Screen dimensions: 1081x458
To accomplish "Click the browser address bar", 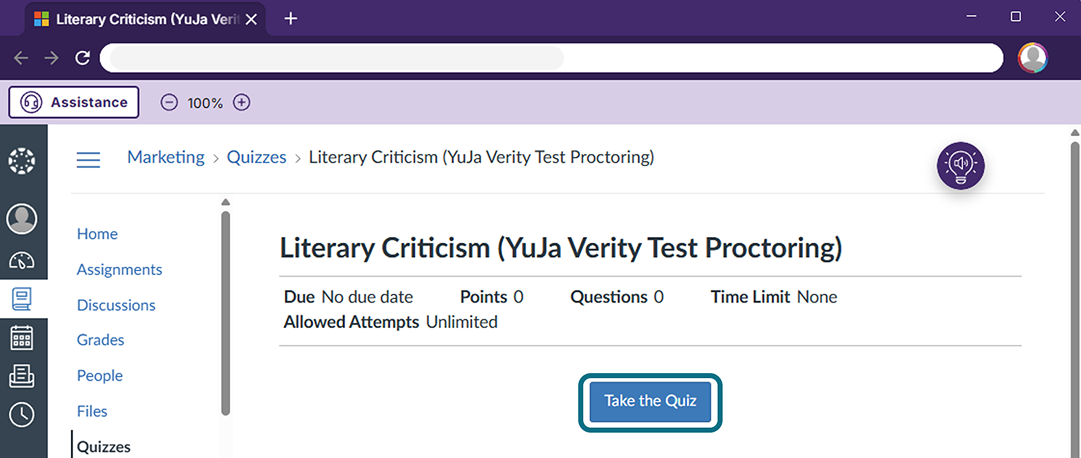I will 552,58.
